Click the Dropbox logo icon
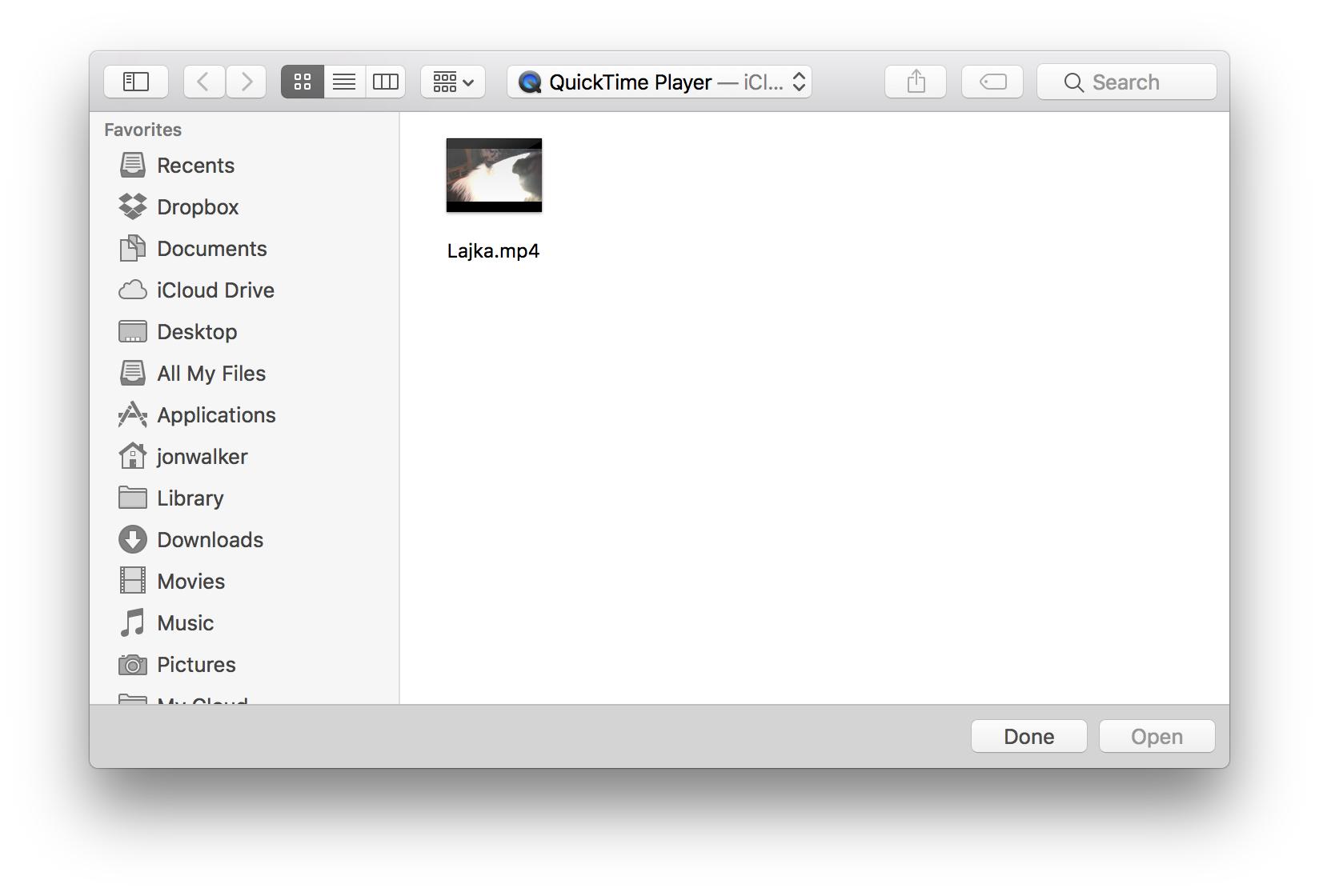Image resolution: width=1319 pixels, height=896 pixels. pos(133,206)
